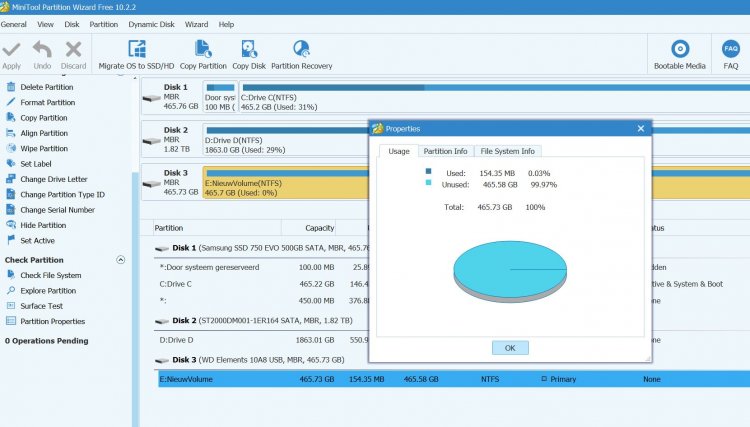
Task: Open the Wizard menu
Action: (196, 23)
